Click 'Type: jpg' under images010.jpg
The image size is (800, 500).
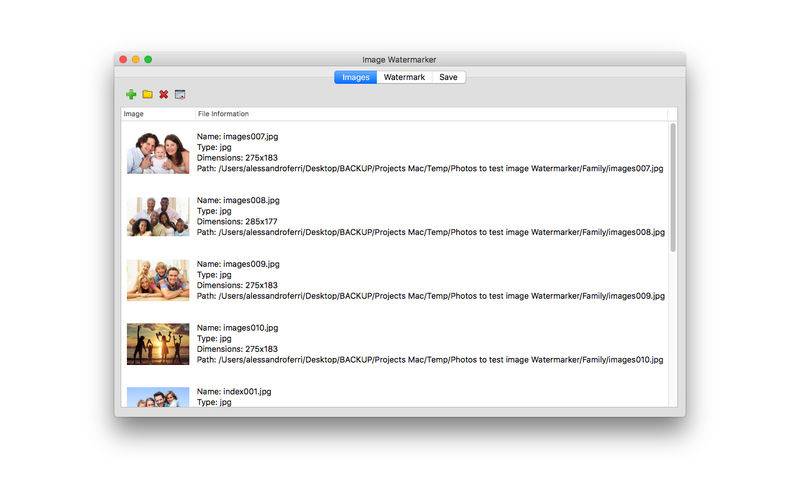pos(214,338)
